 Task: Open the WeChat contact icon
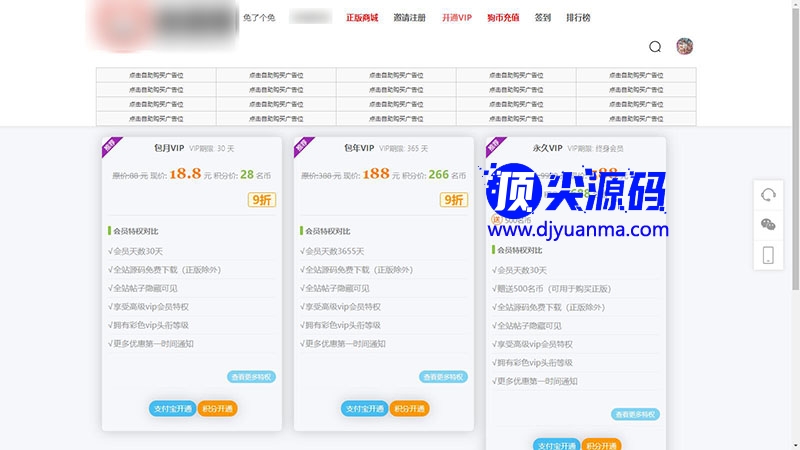(768, 225)
